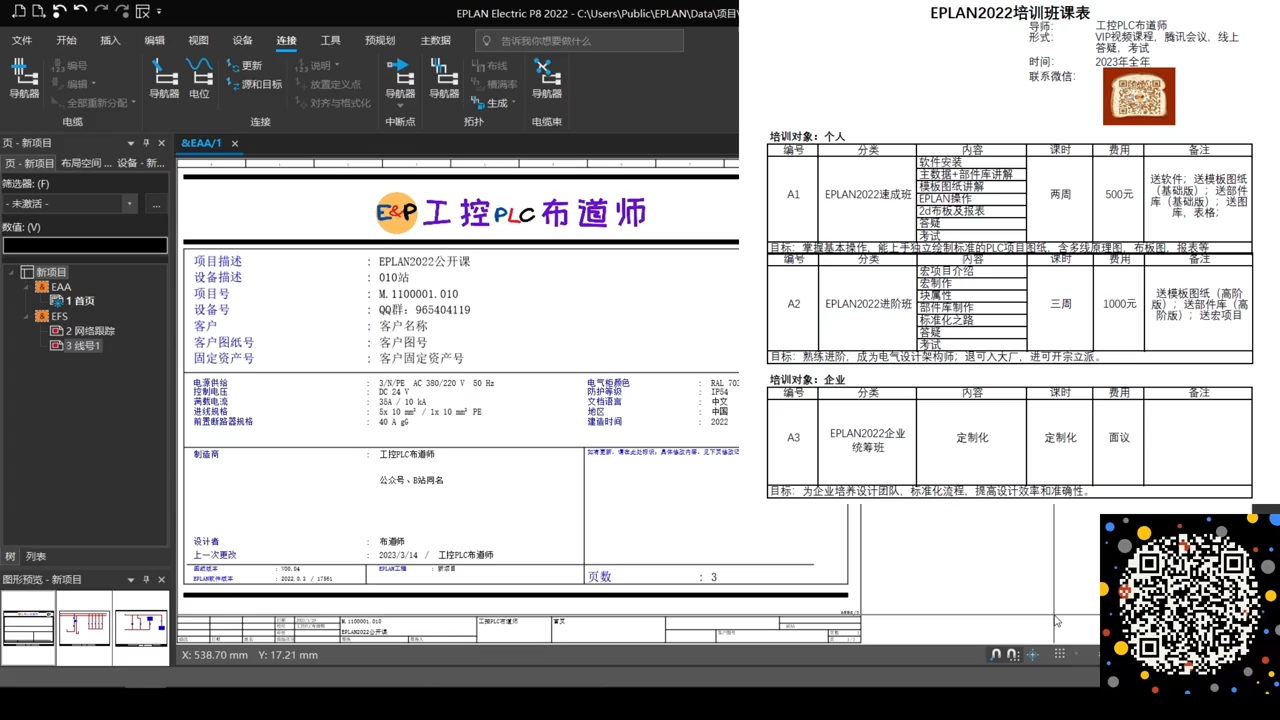
Task: Open the cable harness Navigator in 电缆束 group
Action: [x=546, y=78]
